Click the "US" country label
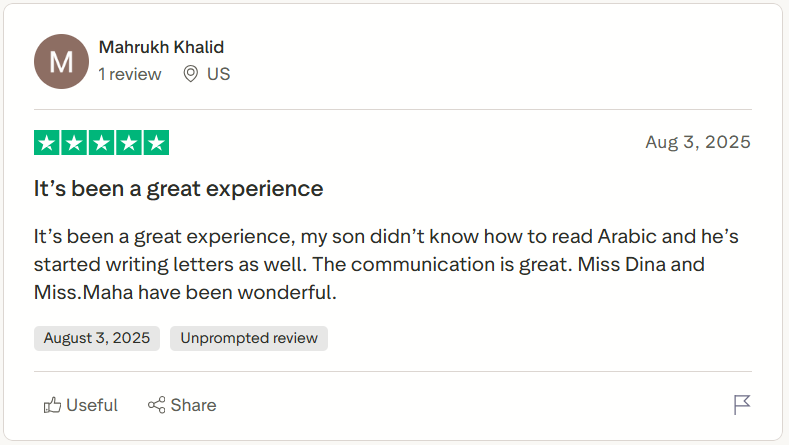This screenshot has height=445, width=789. pyautogui.click(x=218, y=74)
